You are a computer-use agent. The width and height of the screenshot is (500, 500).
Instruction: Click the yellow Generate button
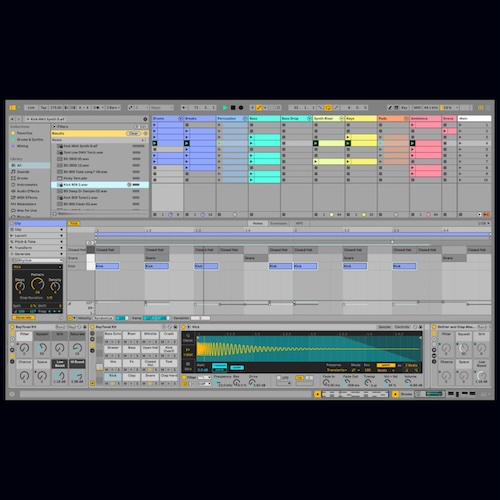[24, 318]
